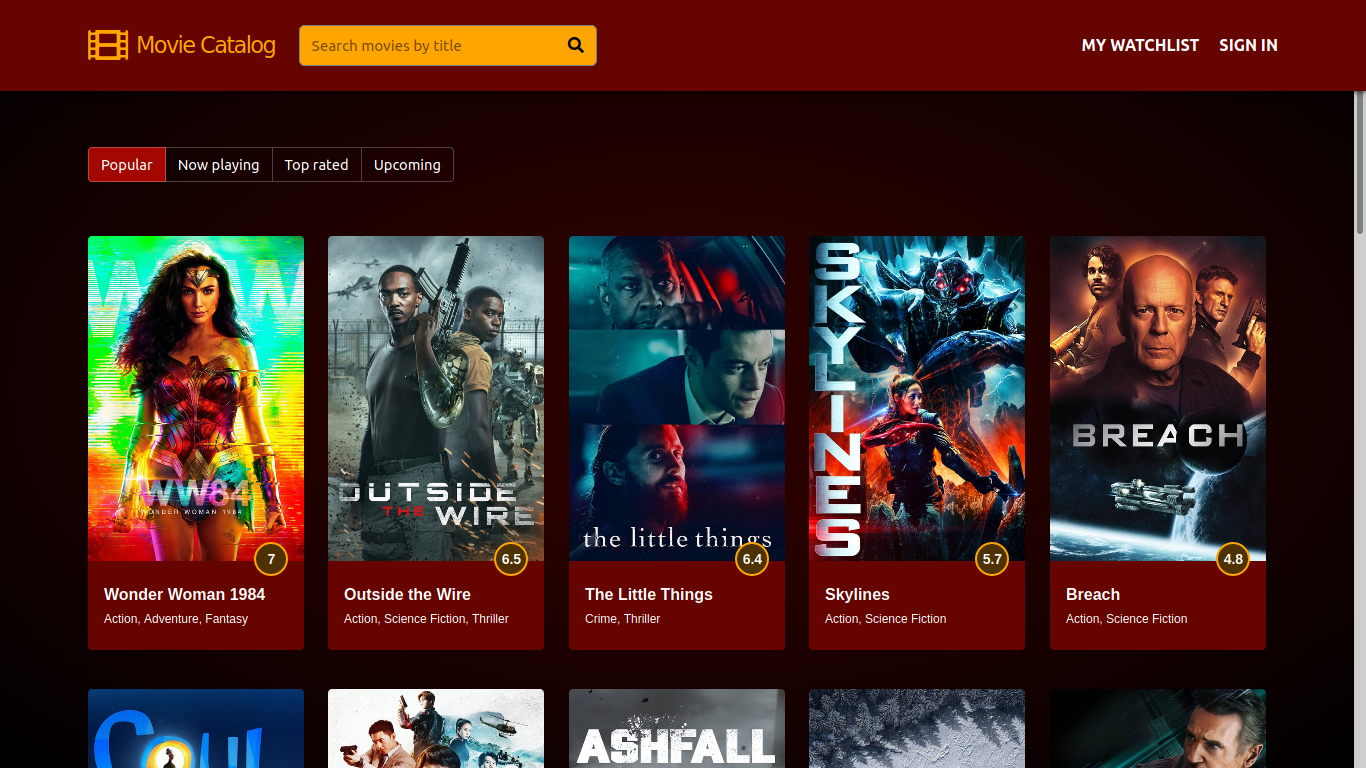1366x768 pixels.
Task: Click the film reel logo icon
Action: coord(108,45)
